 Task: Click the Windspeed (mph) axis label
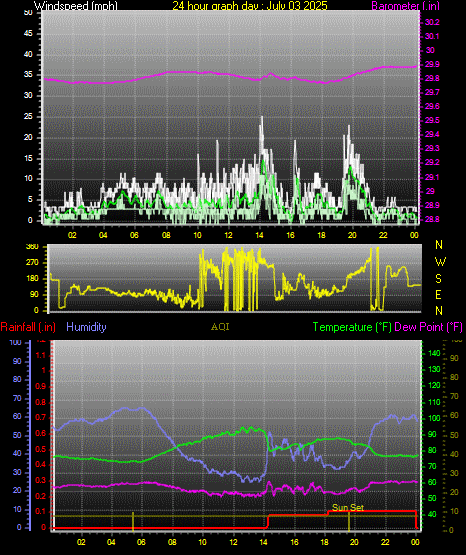click(x=75, y=5)
